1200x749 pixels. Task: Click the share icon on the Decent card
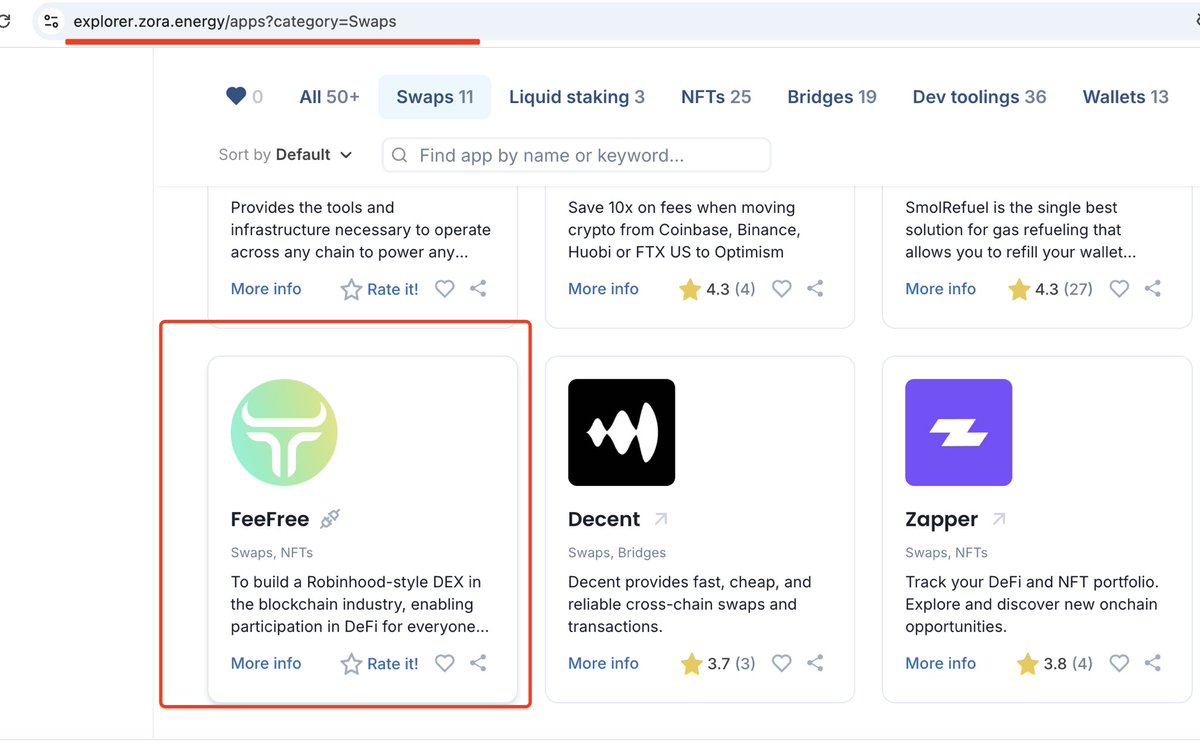[815, 663]
